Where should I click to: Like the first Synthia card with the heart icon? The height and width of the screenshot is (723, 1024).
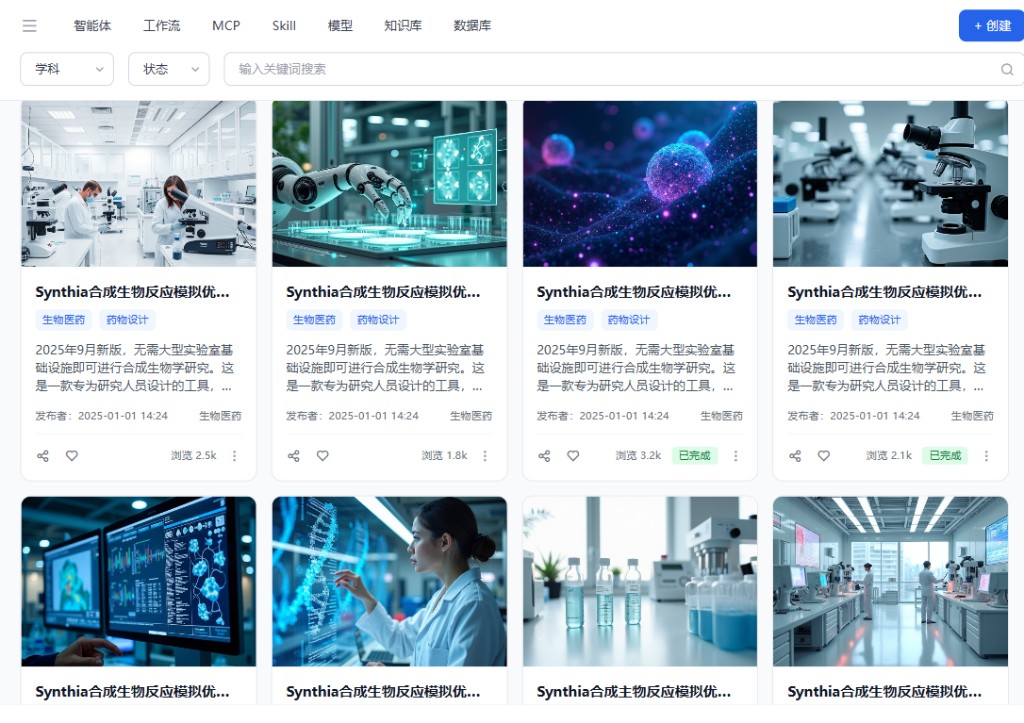click(71, 455)
